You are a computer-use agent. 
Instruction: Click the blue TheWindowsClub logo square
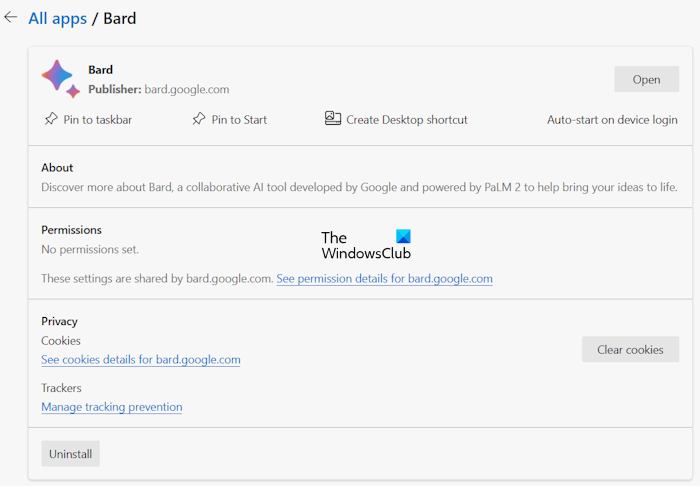point(403,237)
